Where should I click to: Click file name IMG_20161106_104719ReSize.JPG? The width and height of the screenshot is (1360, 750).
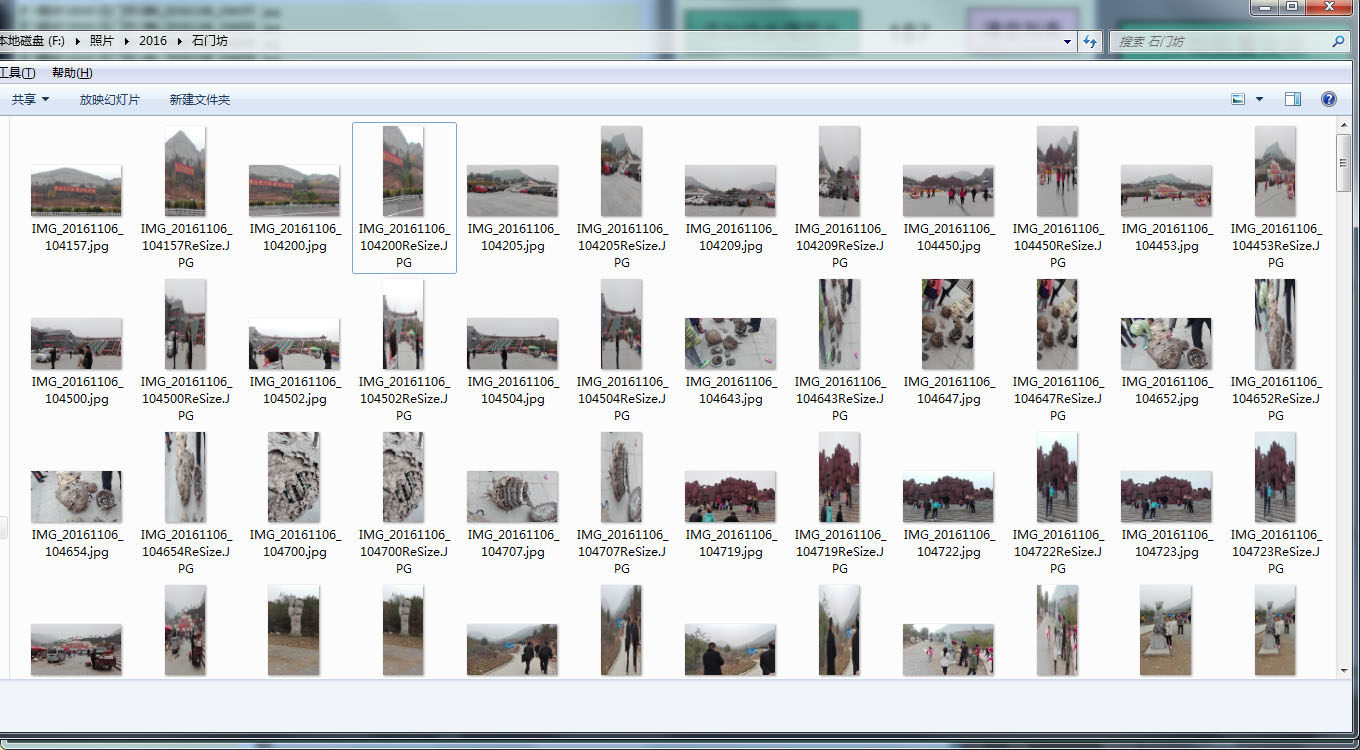tap(840, 551)
